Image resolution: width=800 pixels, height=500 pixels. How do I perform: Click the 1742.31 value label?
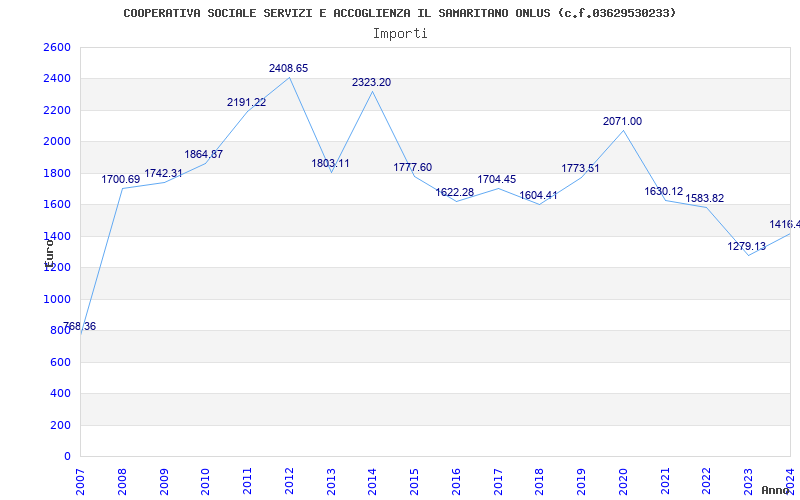163,173
